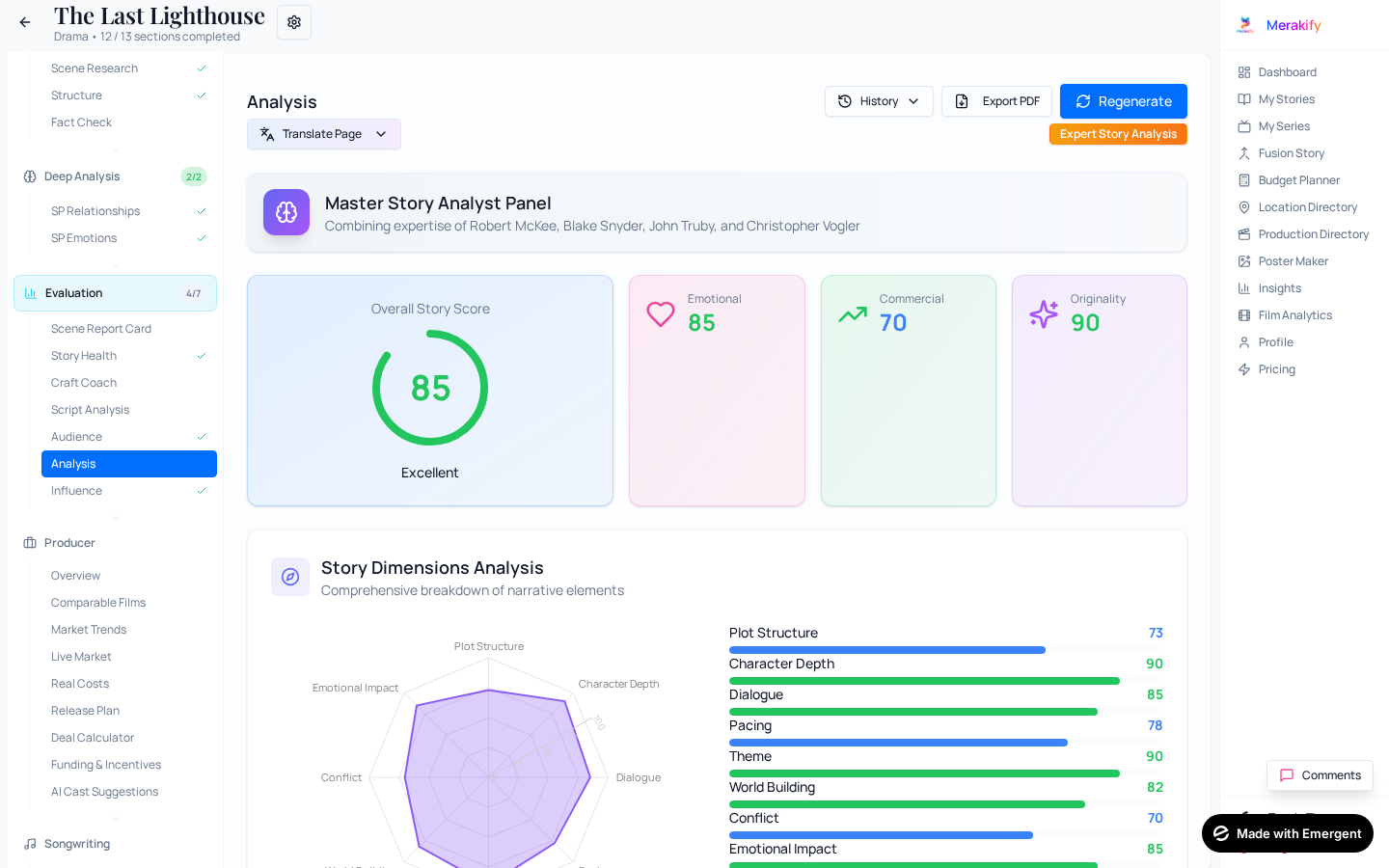This screenshot has height=868, width=1389.
Task: Collapse the Evaluation section
Action: pyautogui.click(x=115, y=293)
